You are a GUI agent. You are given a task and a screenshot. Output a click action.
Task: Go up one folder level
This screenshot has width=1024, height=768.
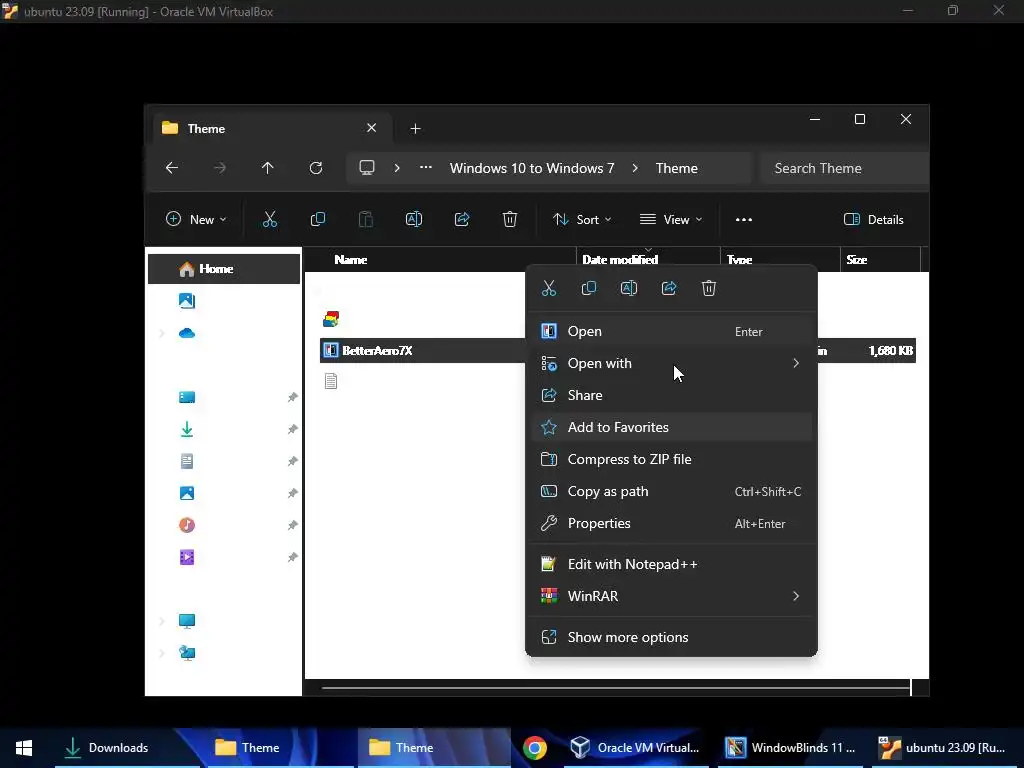pyautogui.click(x=267, y=168)
